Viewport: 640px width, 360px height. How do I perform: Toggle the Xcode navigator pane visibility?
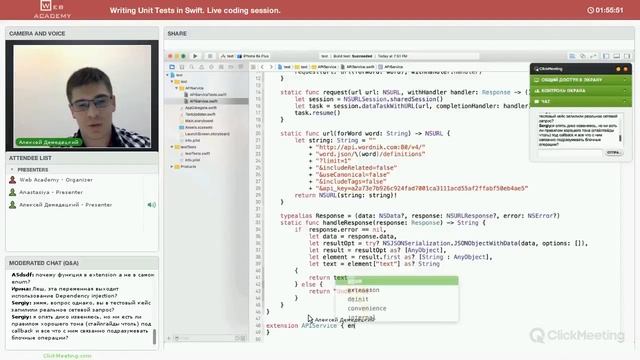pos(606,56)
